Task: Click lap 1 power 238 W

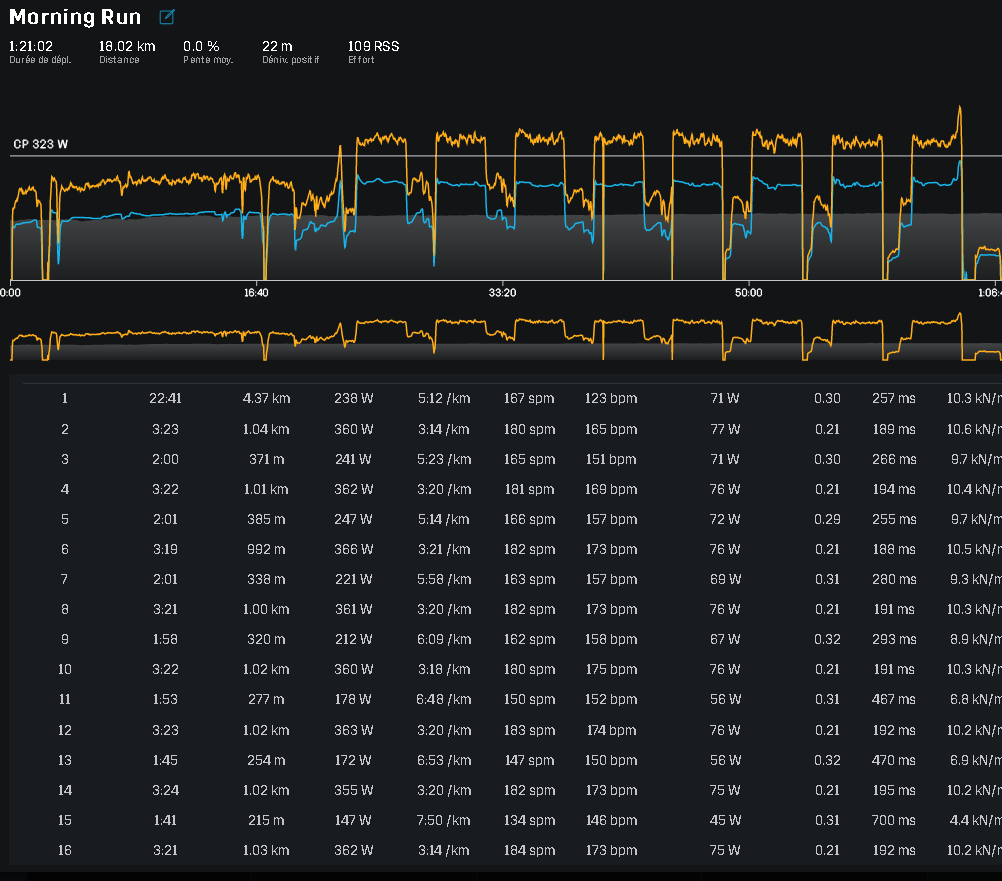Action: click(x=353, y=398)
